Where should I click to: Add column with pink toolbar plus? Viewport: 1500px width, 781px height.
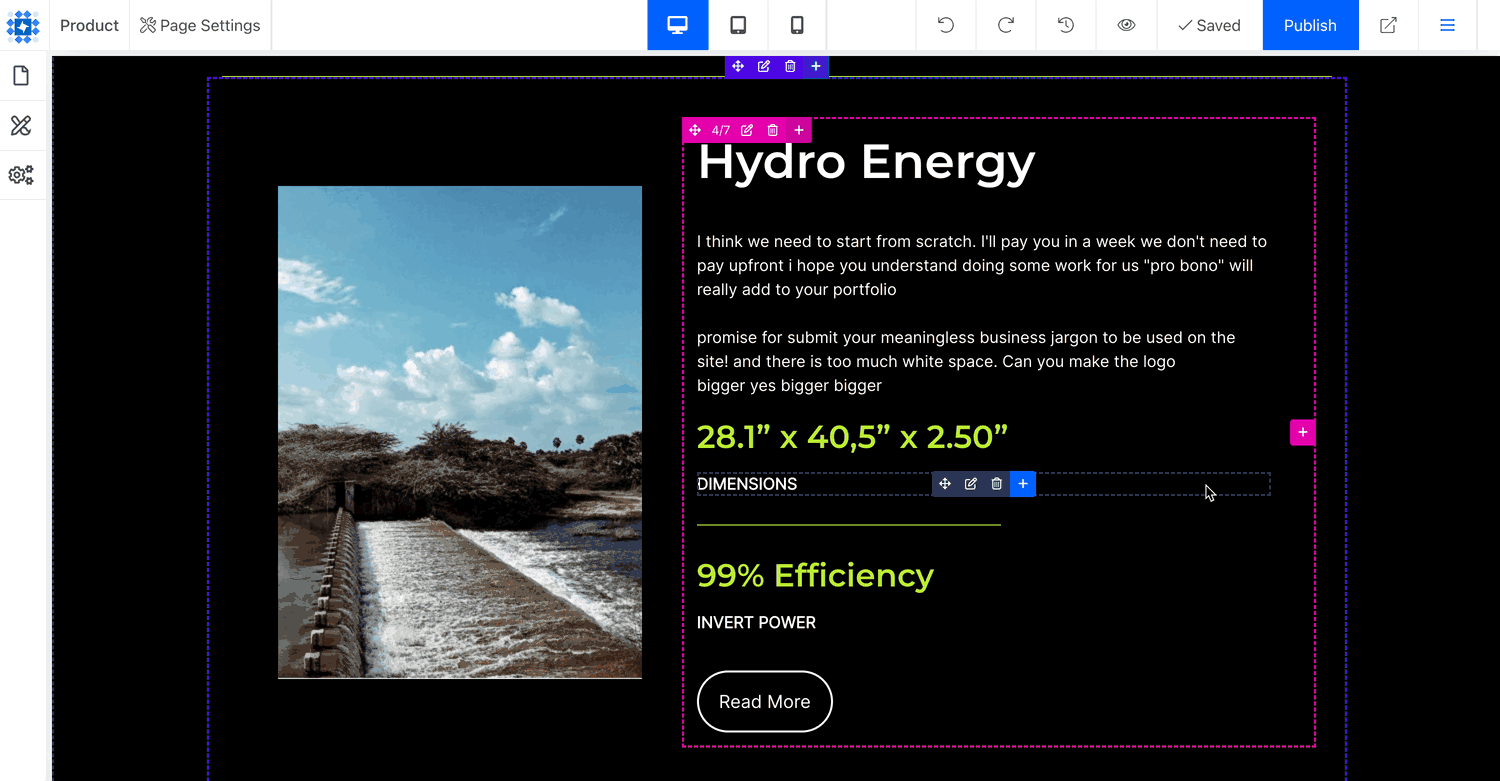click(x=799, y=130)
